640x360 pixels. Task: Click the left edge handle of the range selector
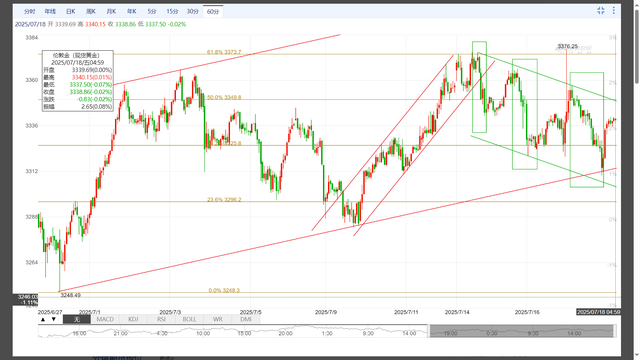(429, 331)
